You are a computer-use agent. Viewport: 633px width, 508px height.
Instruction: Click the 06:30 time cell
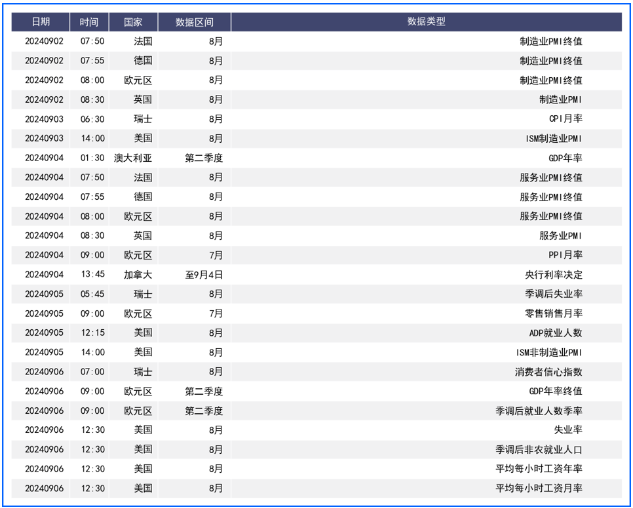[92, 119]
